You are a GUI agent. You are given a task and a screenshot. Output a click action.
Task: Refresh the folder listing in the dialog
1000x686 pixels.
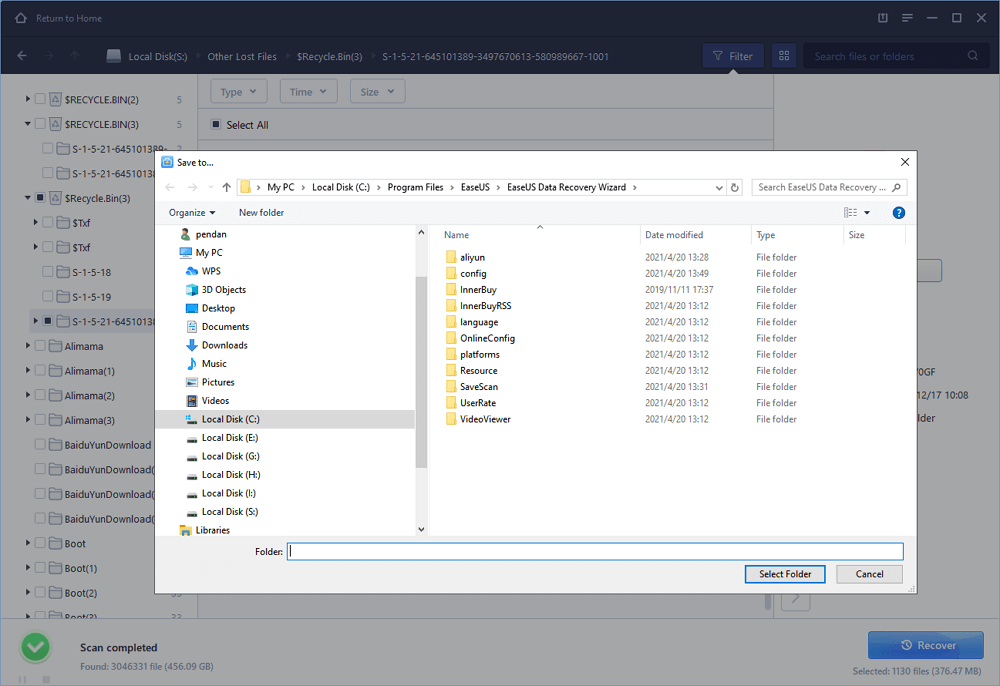pyautogui.click(x=735, y=187)
